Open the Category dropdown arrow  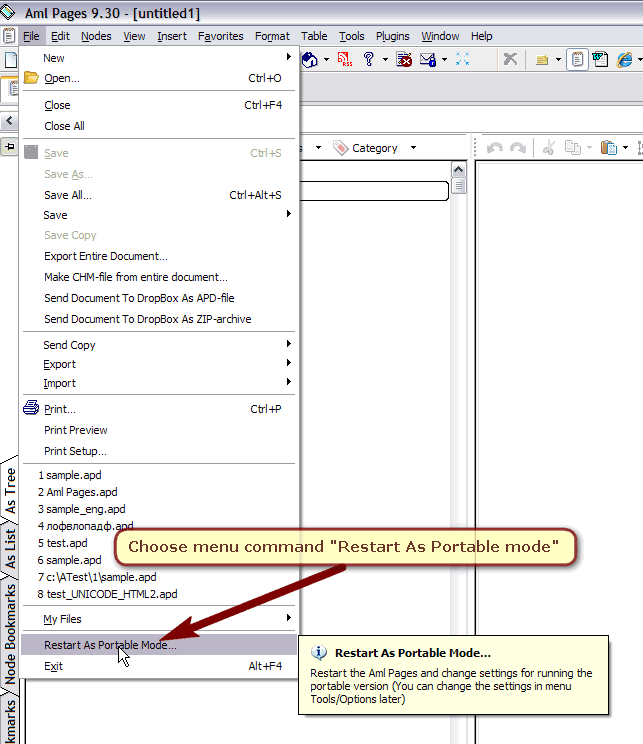click(x=413, y=148)
